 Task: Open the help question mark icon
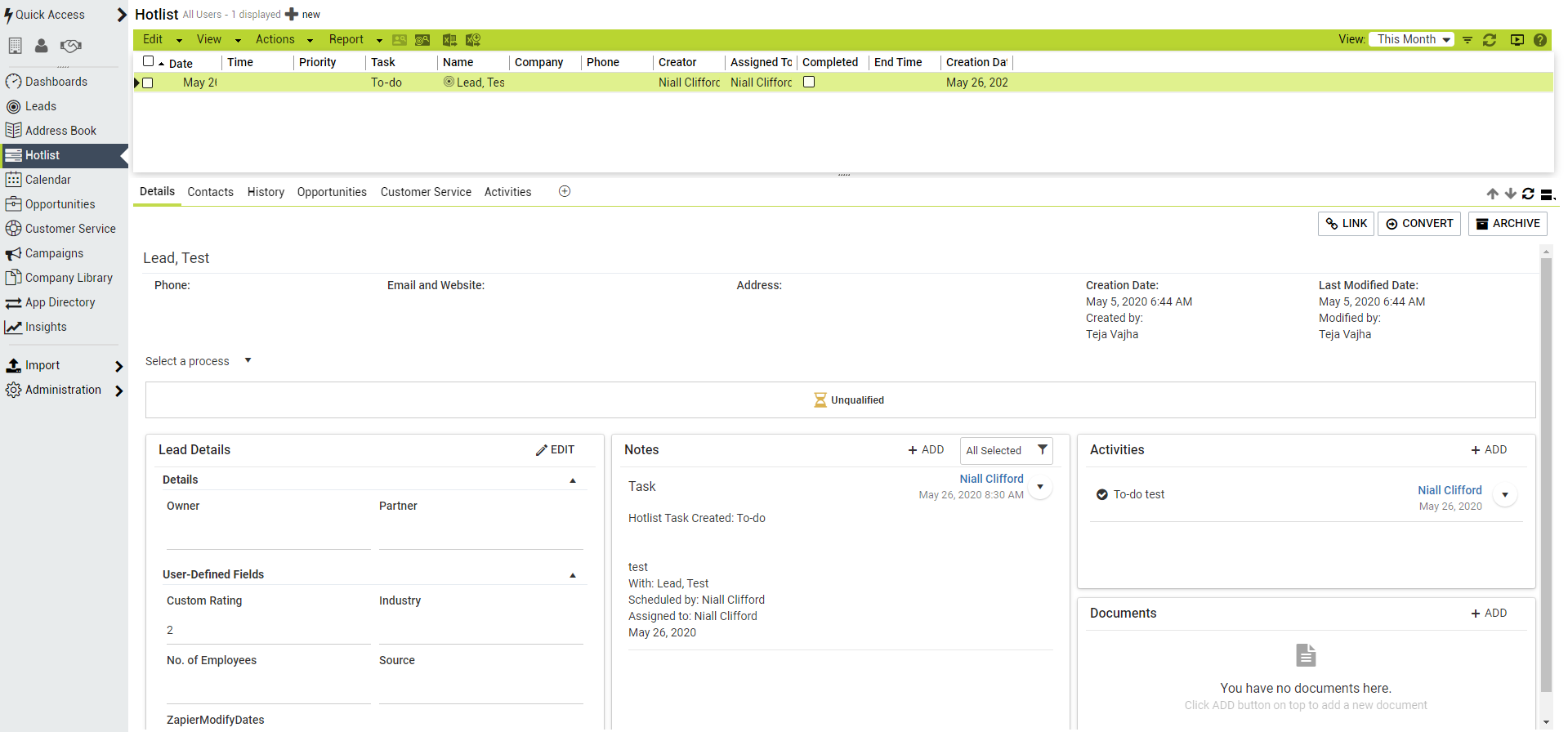pos(1539,40)
